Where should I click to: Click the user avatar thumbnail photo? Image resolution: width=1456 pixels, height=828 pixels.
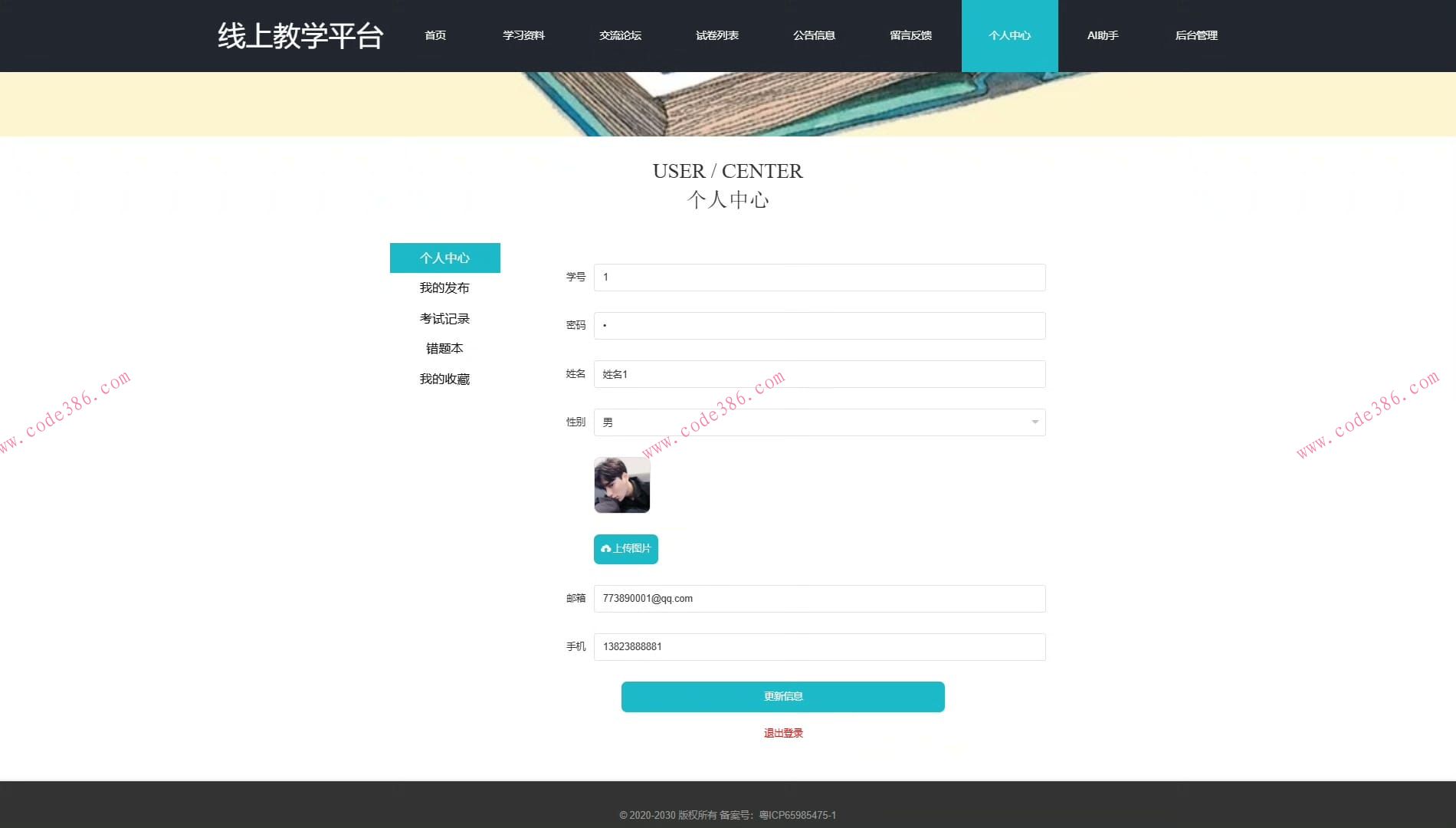point(621,485)
